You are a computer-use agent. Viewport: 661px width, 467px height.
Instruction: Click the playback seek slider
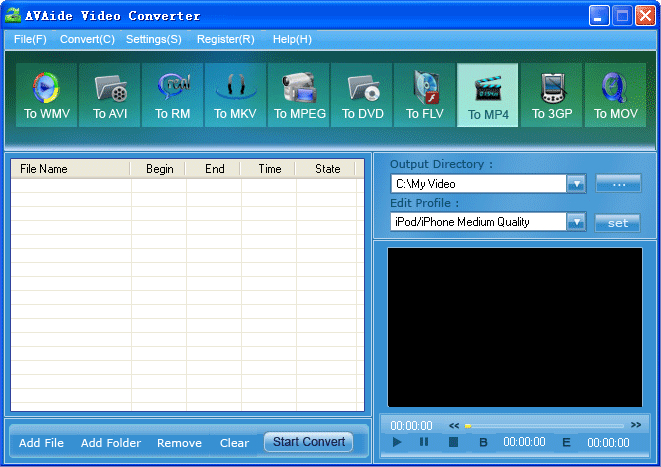click(545, 426)
